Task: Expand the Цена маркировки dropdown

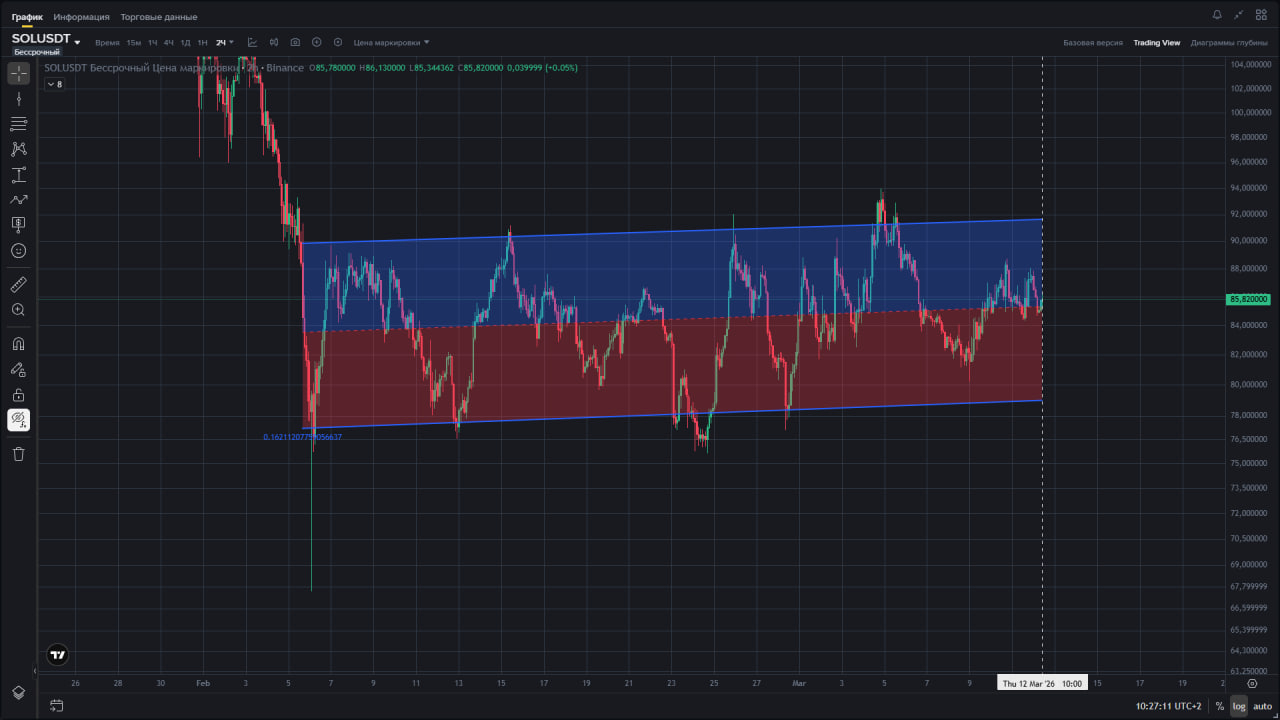Action: 391,42
